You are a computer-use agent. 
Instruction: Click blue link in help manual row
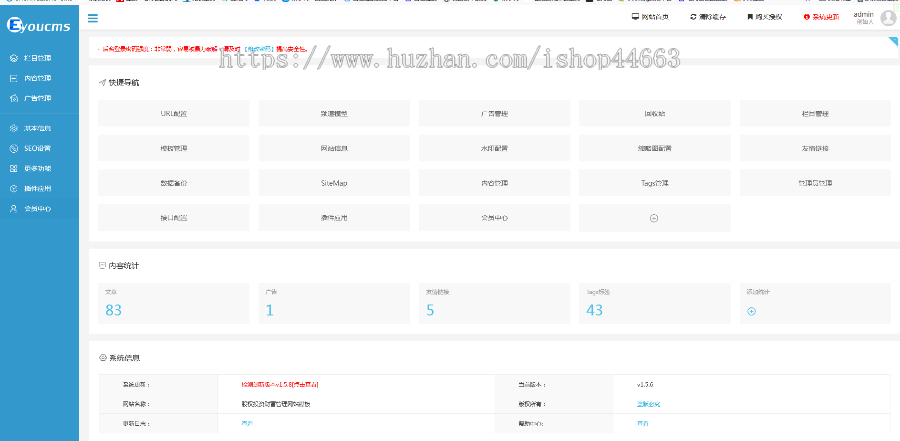tap(247, 423)
